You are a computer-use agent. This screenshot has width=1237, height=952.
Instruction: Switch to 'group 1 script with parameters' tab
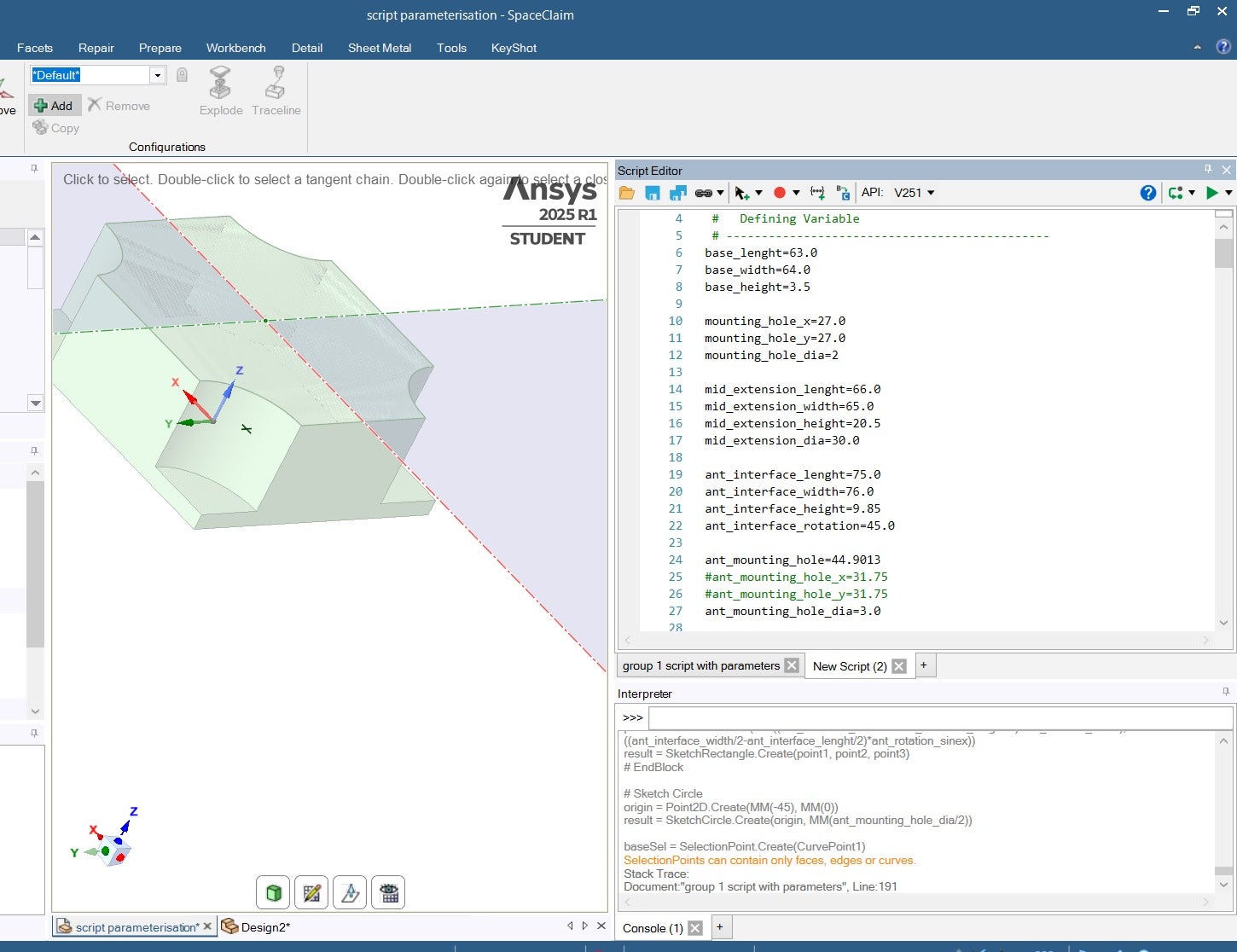coord(700,665)
